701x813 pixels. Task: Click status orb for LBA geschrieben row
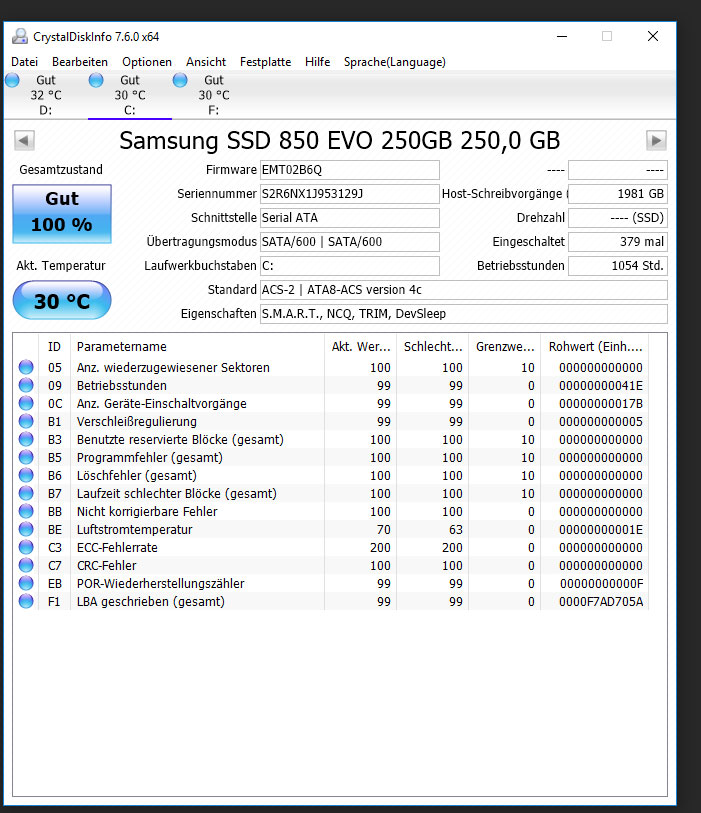point(26,601)
